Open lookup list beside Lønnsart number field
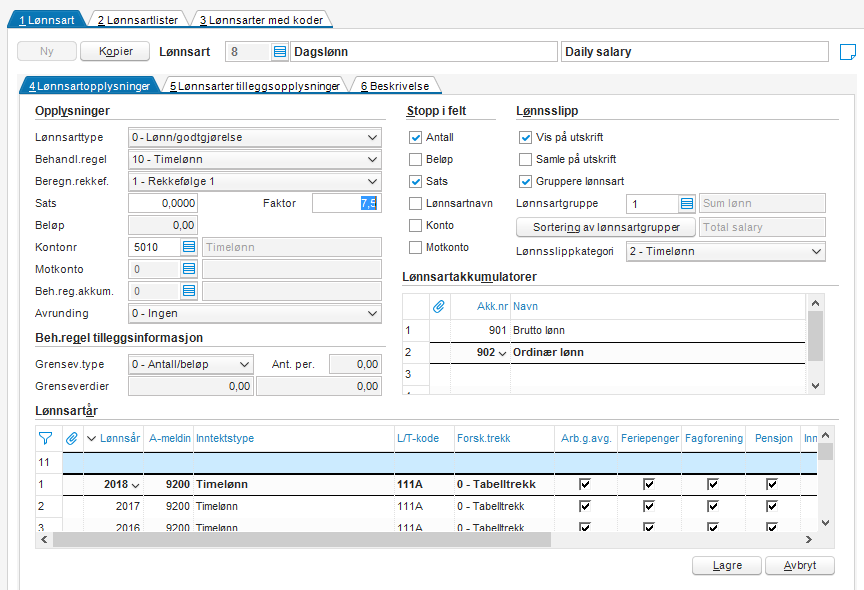The image size is (864, 590). 280,52
